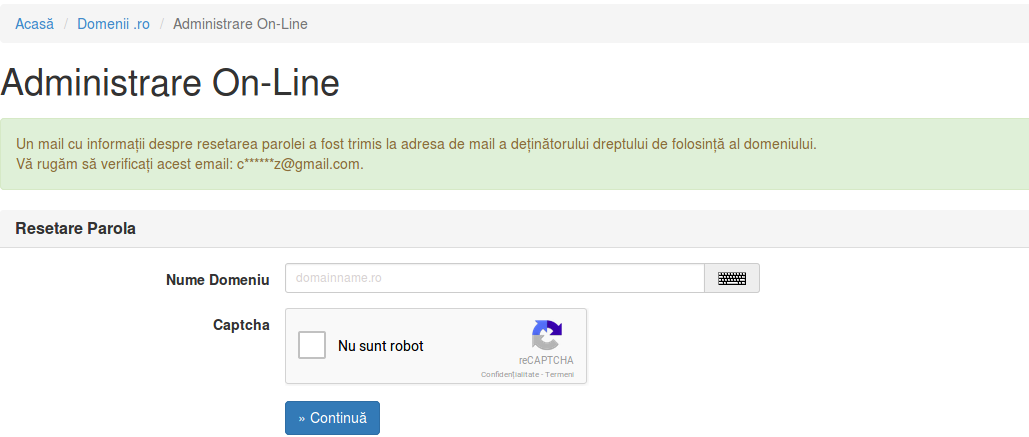This screenshot has width=1029, height=437.
Task: Focus the domainname.ro input field
Action: click(x=495, y=278)
